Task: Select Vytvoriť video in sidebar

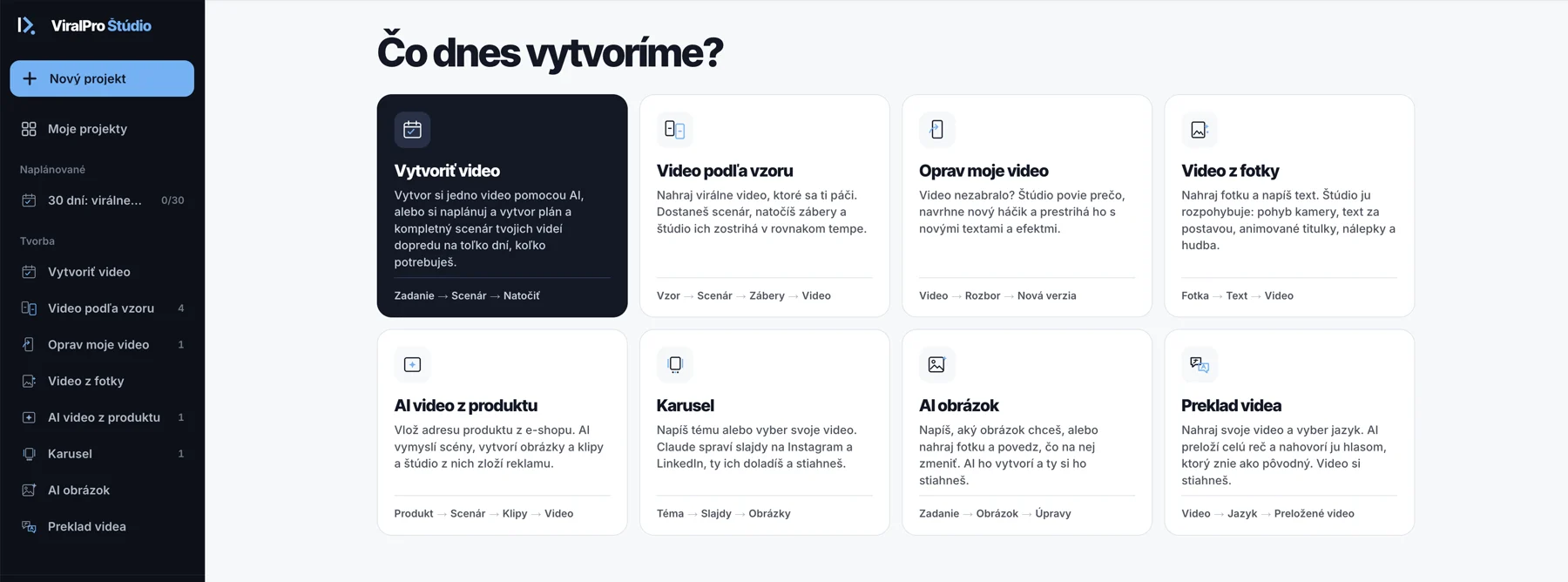Action: pyautogui.click(x=102, y=272)
